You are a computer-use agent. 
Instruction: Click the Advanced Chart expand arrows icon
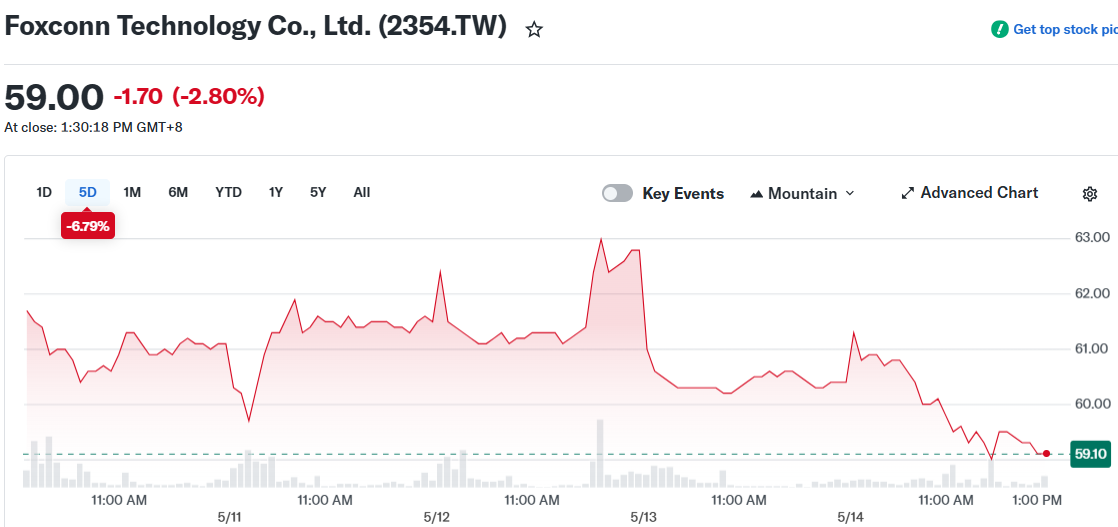(908, 193)
